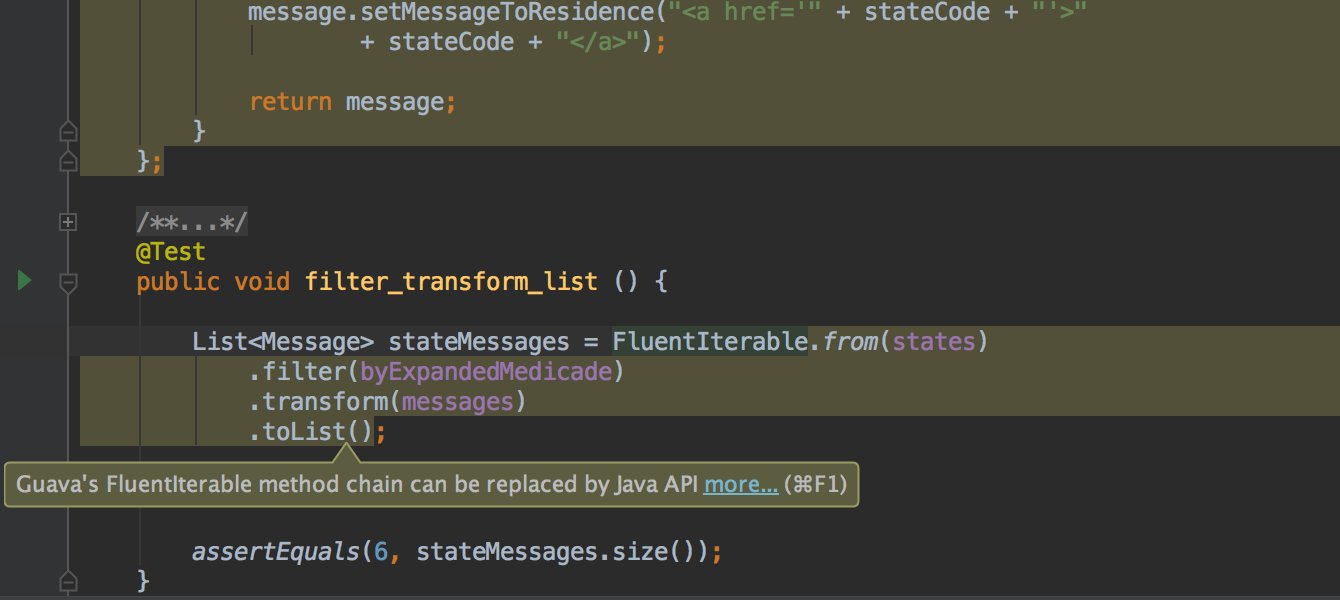This screenshot has height=600, width=1340.
Task: Click the filter_transform_list method name
Action: click(x=452, y=282)
